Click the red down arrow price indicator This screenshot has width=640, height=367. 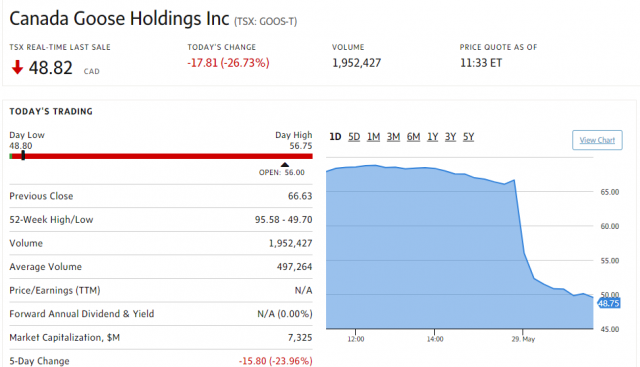(17, 67)
